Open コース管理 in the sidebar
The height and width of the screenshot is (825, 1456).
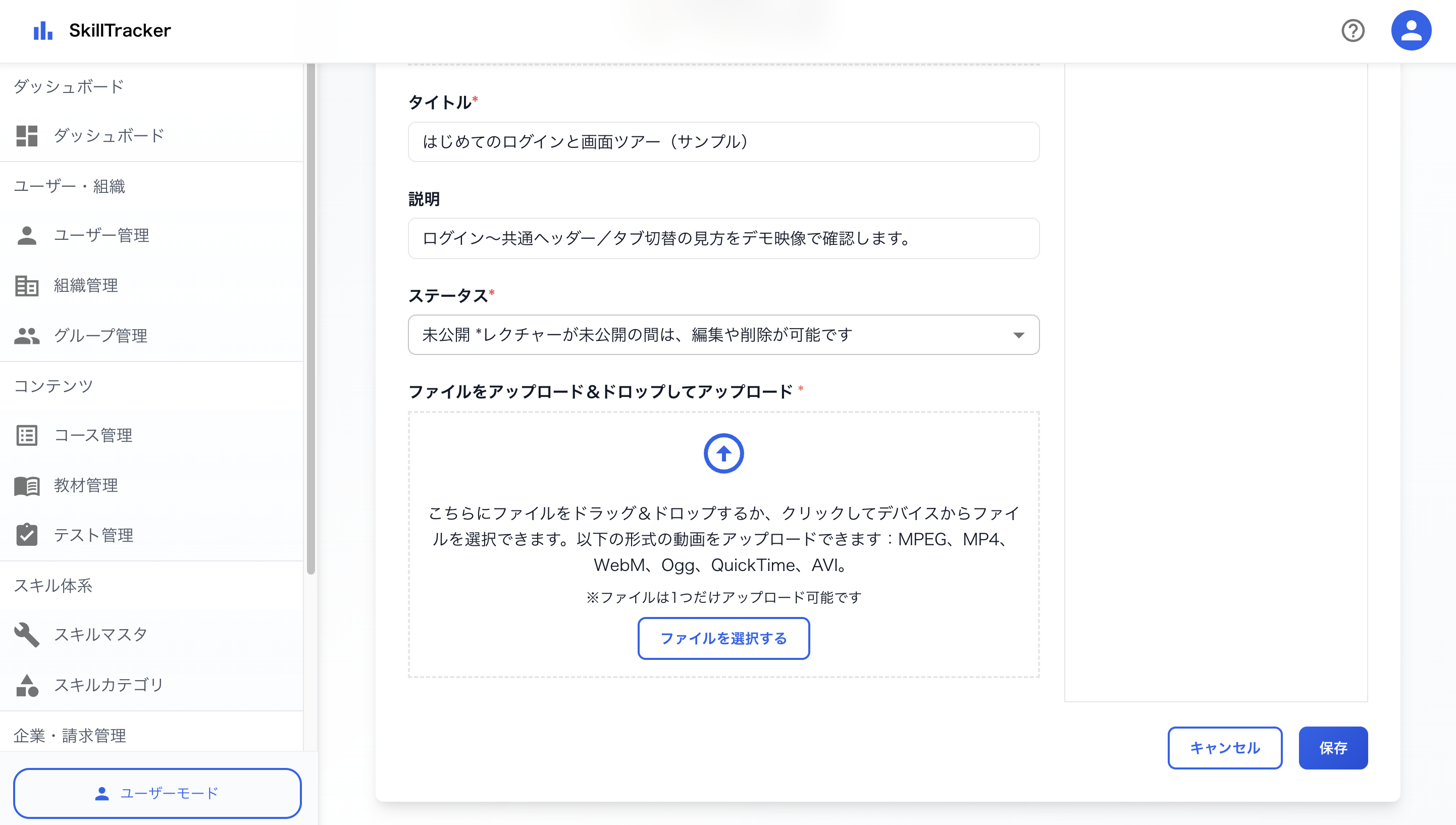click(93, 435)
